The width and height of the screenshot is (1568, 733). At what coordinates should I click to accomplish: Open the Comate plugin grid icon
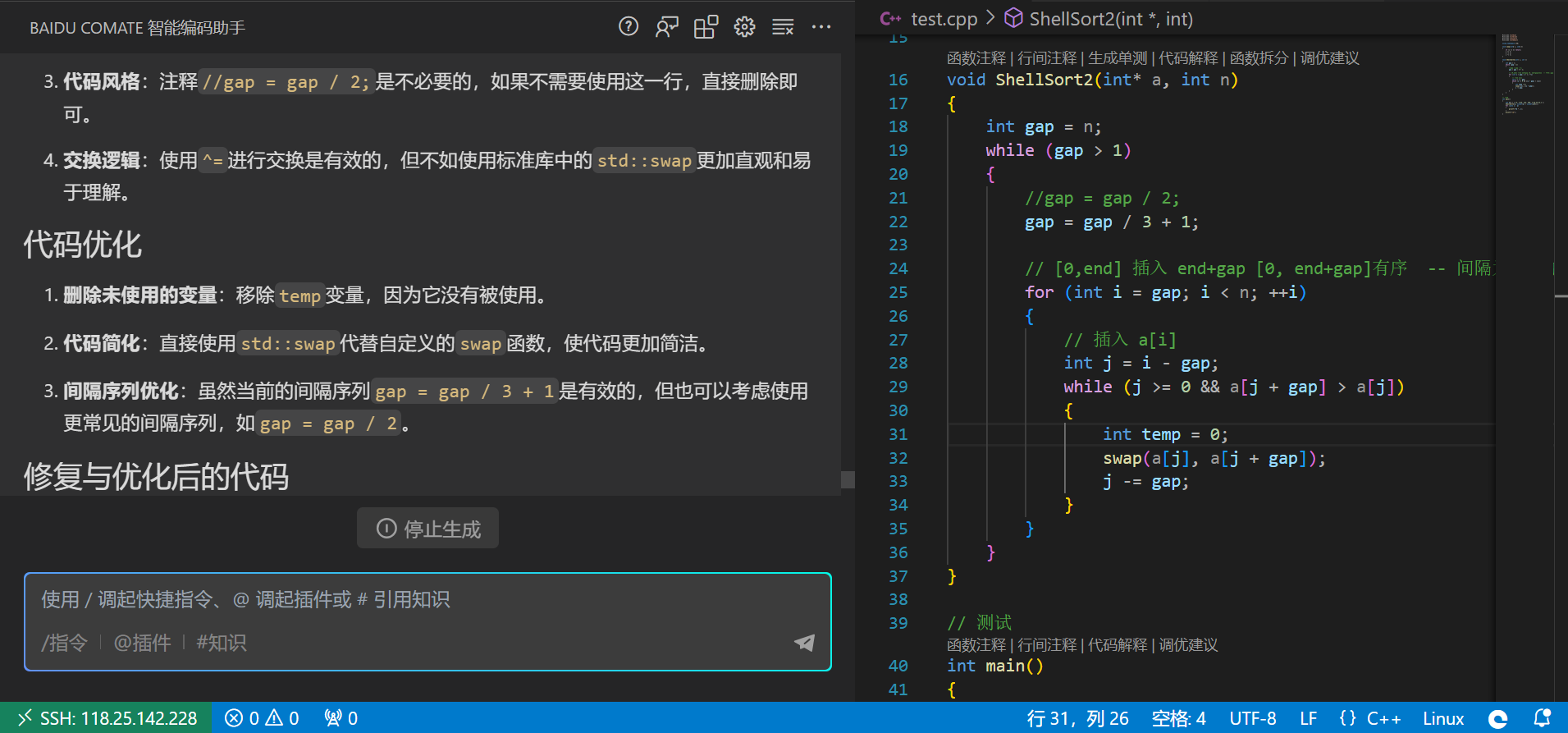pos(706,27)
